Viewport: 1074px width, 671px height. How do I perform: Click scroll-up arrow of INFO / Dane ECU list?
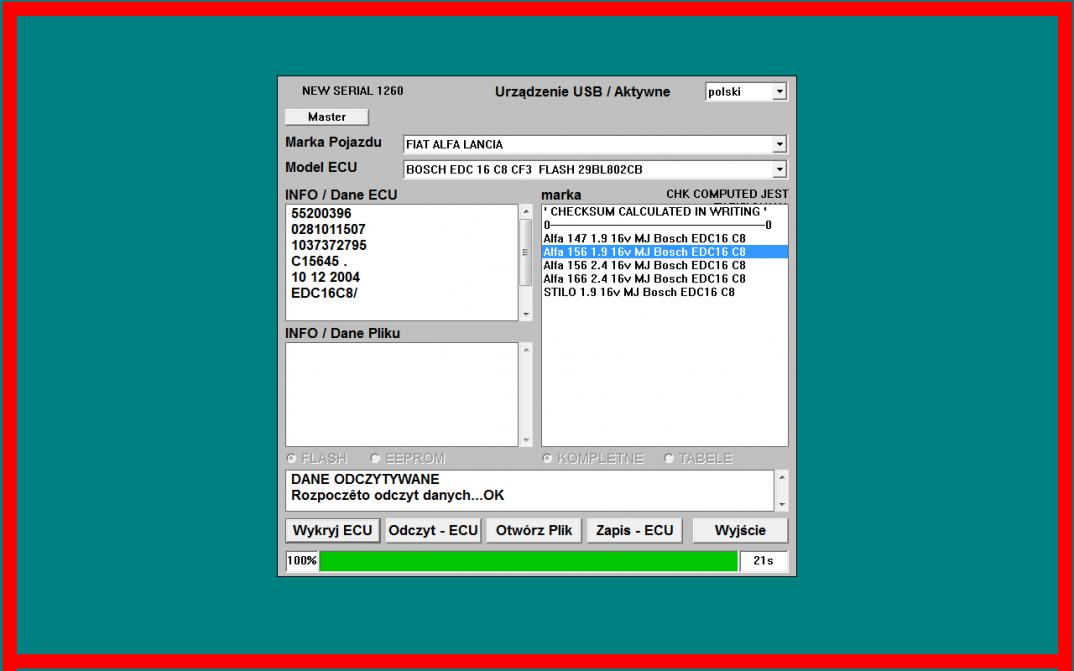tap(526, 212)
